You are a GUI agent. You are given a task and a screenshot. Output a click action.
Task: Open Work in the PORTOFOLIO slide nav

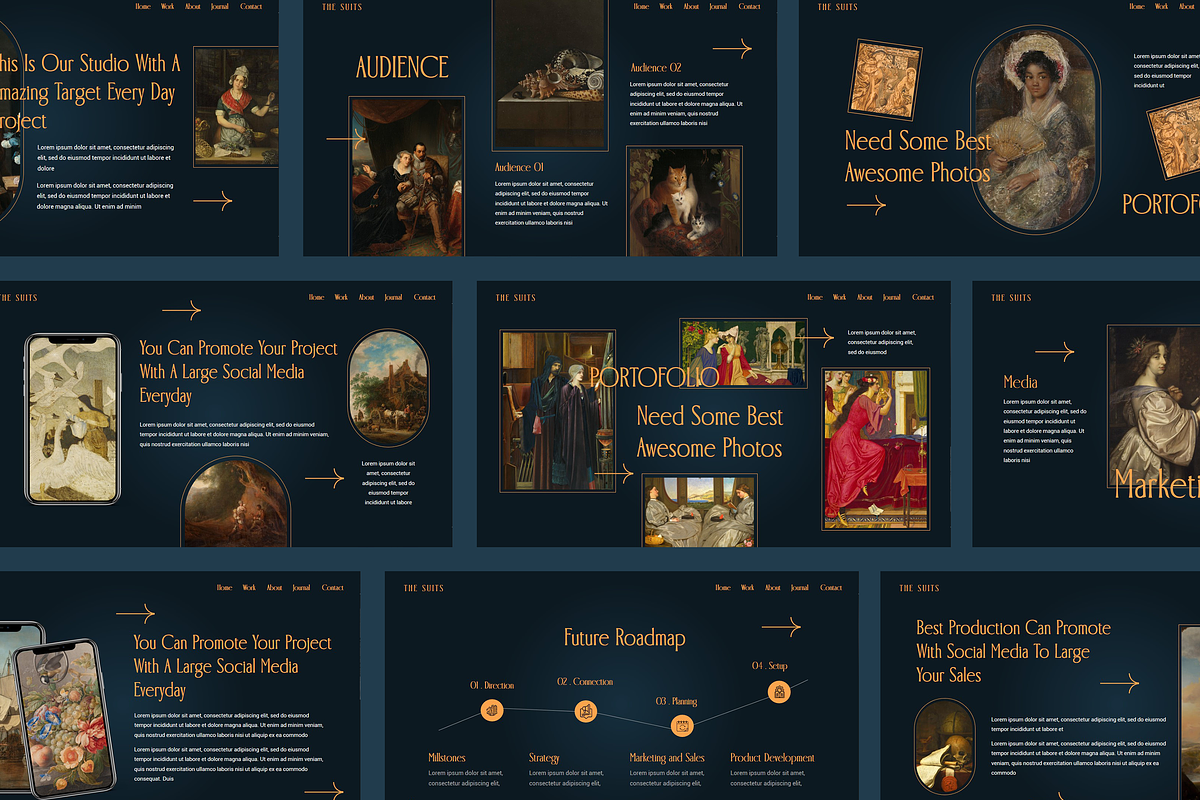839,297
